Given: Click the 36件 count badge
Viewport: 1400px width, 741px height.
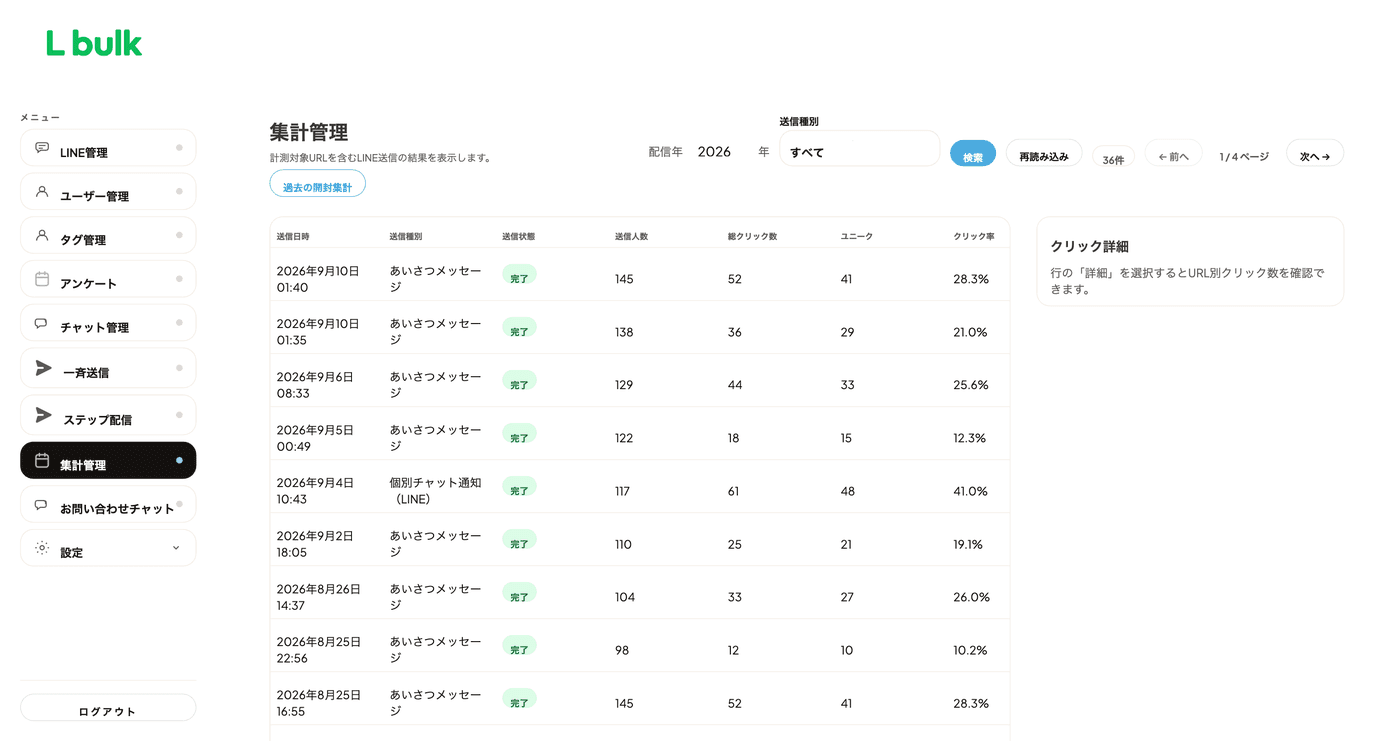Looking at the screenshot, I should click(1113, 158).
